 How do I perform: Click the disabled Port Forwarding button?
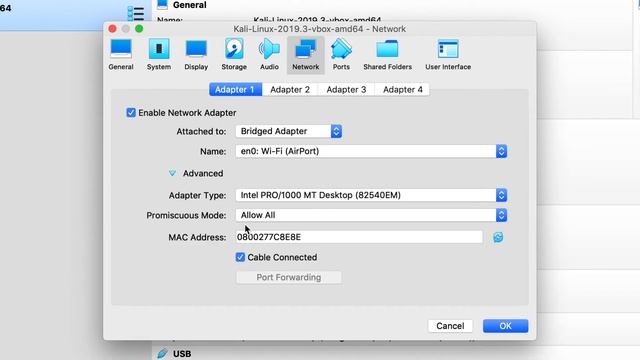[289, 278]
